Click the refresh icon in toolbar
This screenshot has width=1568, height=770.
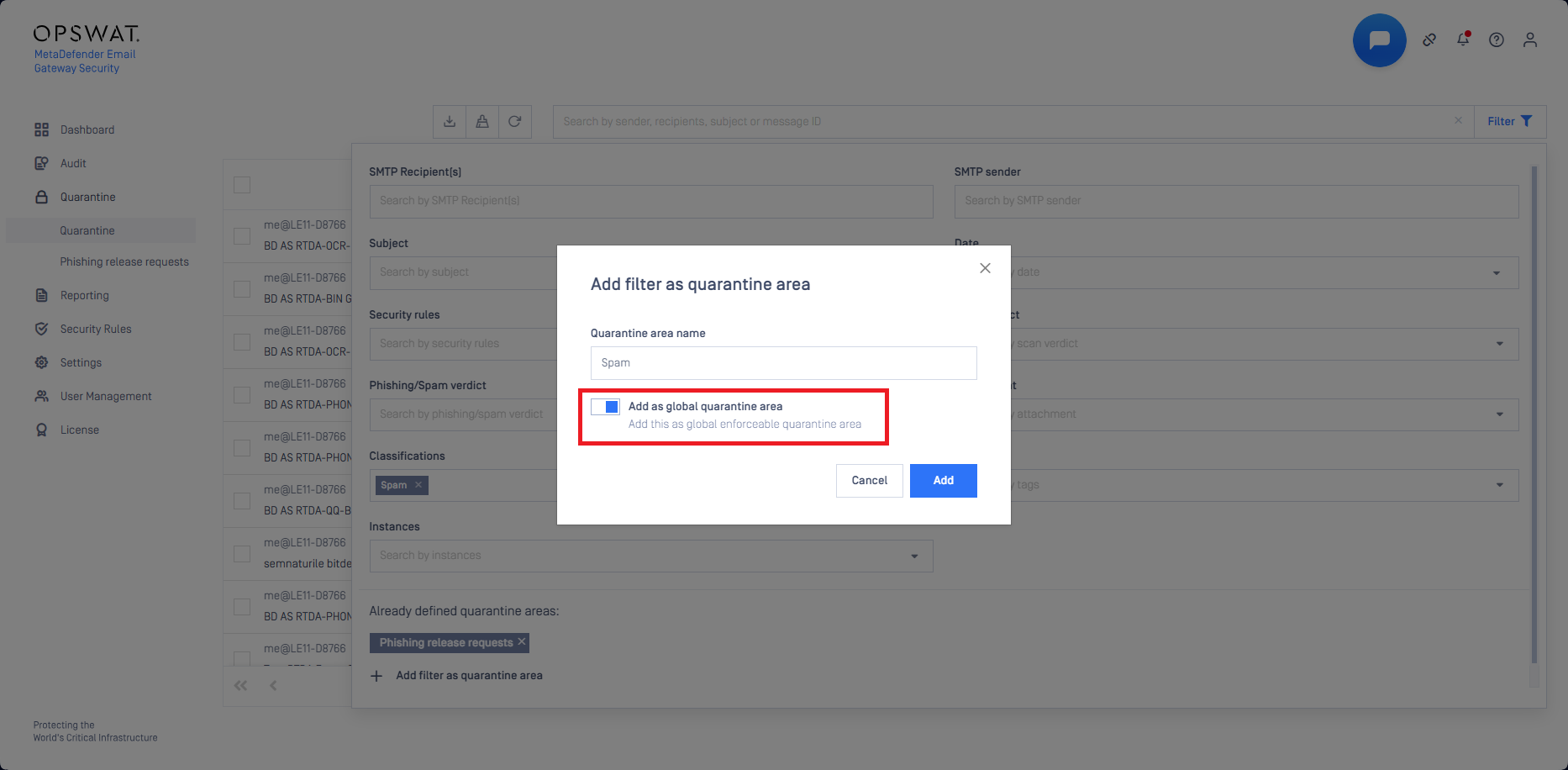click(x=515, y=122)
